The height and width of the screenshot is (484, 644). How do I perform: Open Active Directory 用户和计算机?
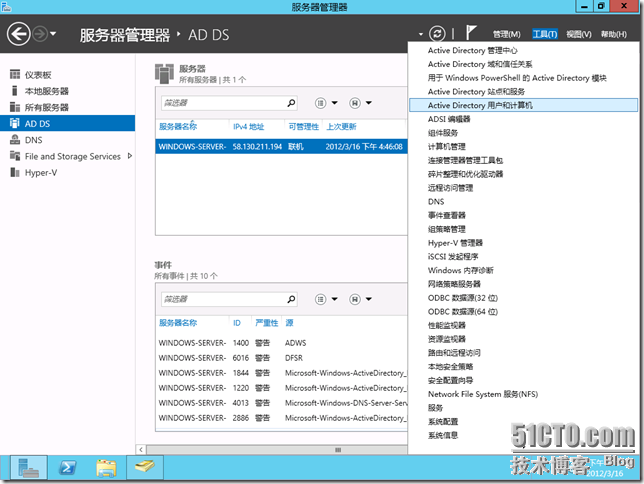coord(523,105)
